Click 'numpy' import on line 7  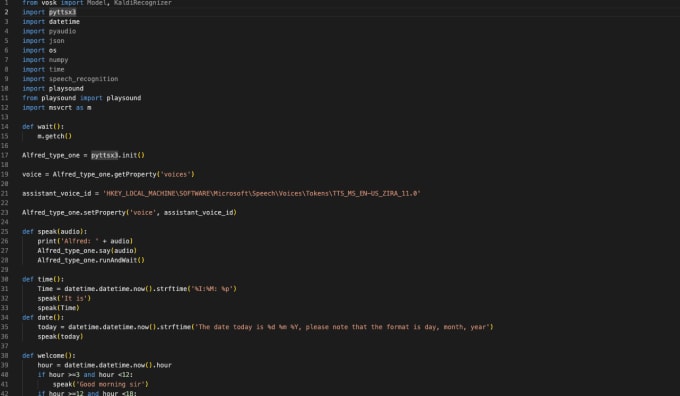[x=59, y=60]
